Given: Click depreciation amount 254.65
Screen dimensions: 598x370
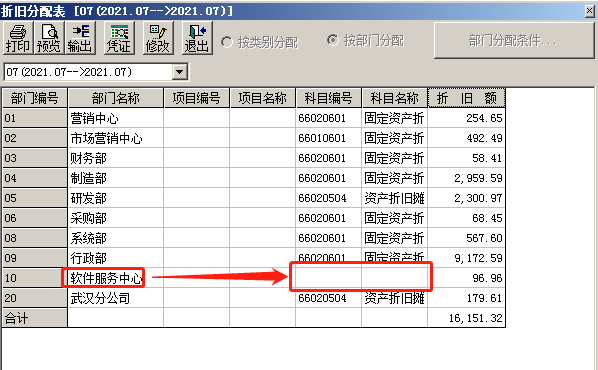Looking at the screenshot, I should [x=466, y=118].
